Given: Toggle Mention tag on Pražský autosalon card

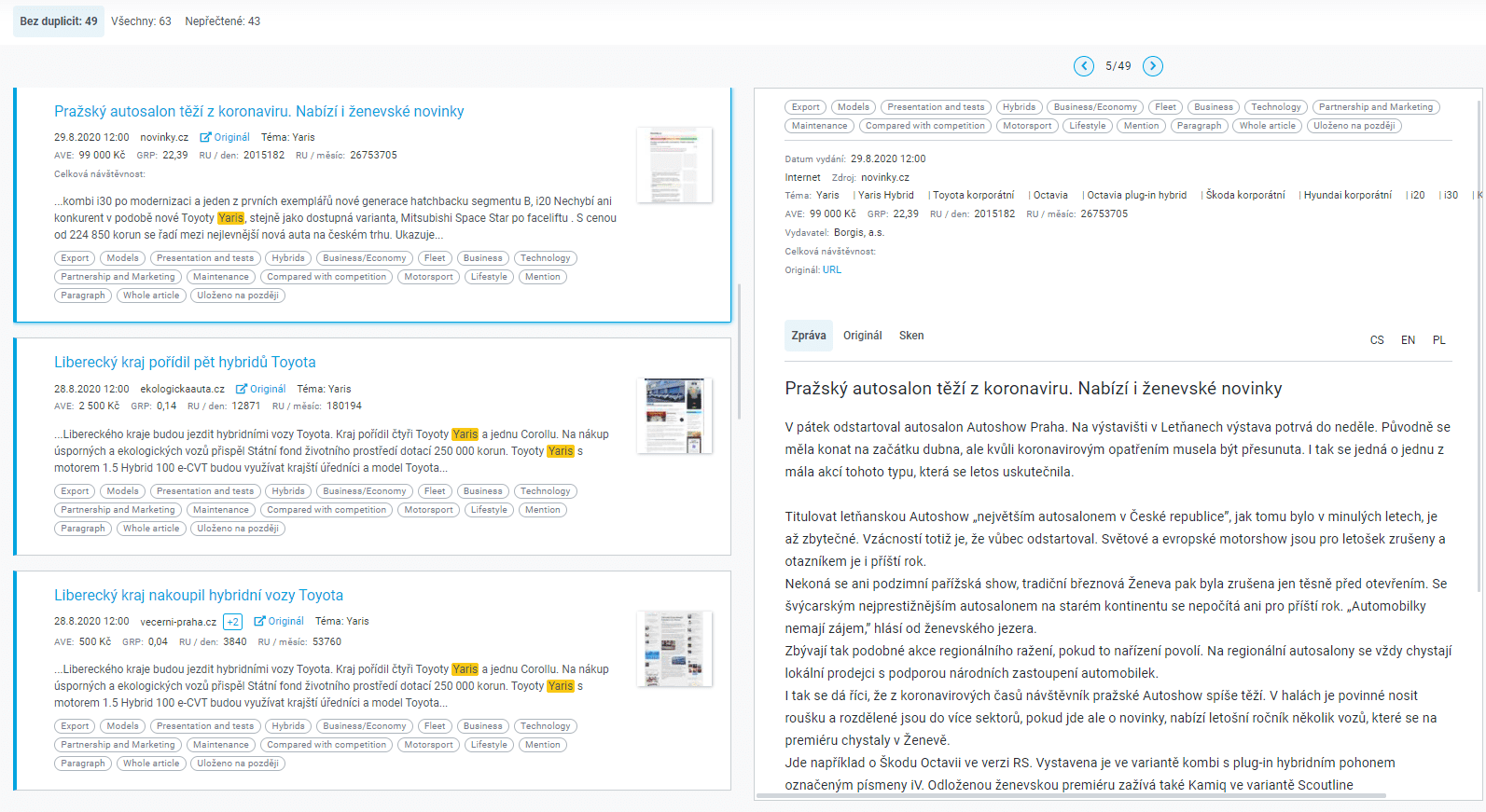Looking at the screenshot, I should [x=543, y=277].
